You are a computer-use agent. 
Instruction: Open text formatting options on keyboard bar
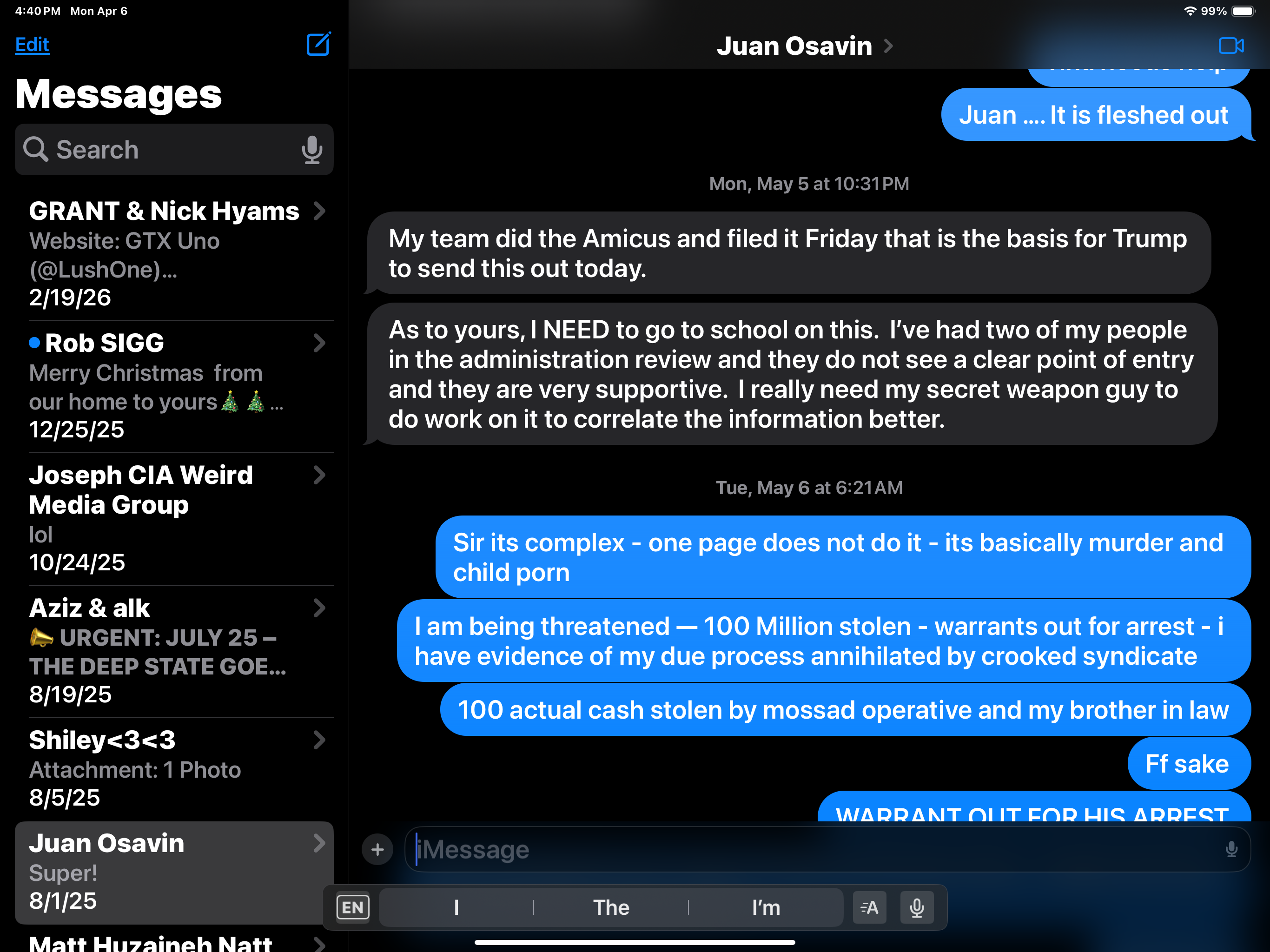coord(869,908)
